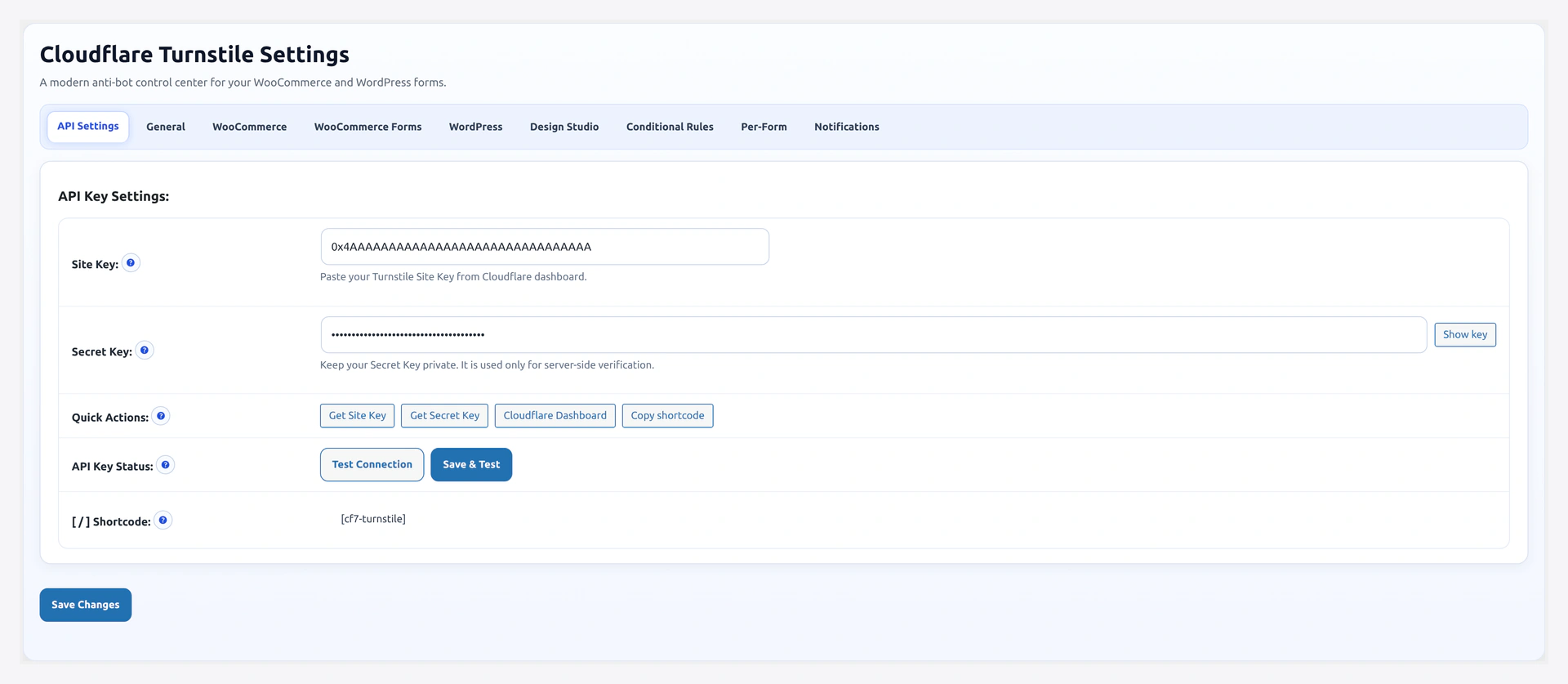Click the Save & Test button
This screenshot has height=684, width=1568.
click(x=471, y=465)
